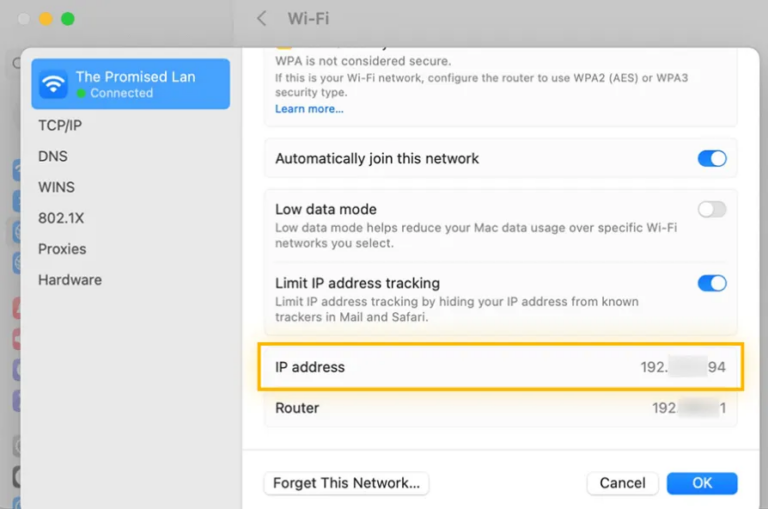
Task: Go back using the chevron beside Wi-Fi
Action: point(262,19)
